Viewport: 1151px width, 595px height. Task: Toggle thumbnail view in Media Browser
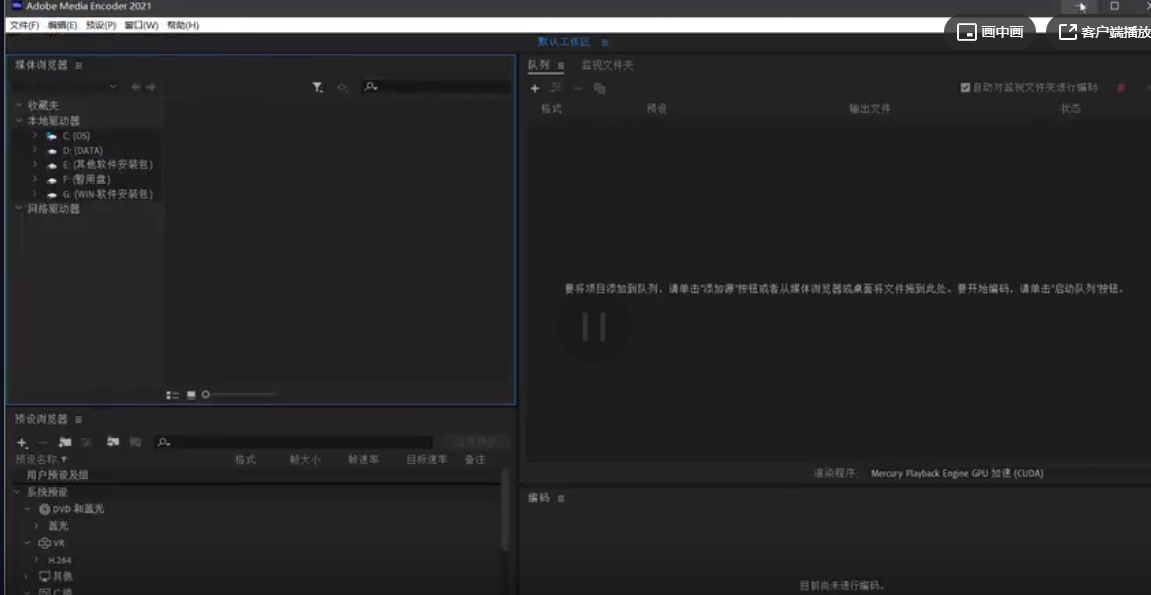(190, 394)
